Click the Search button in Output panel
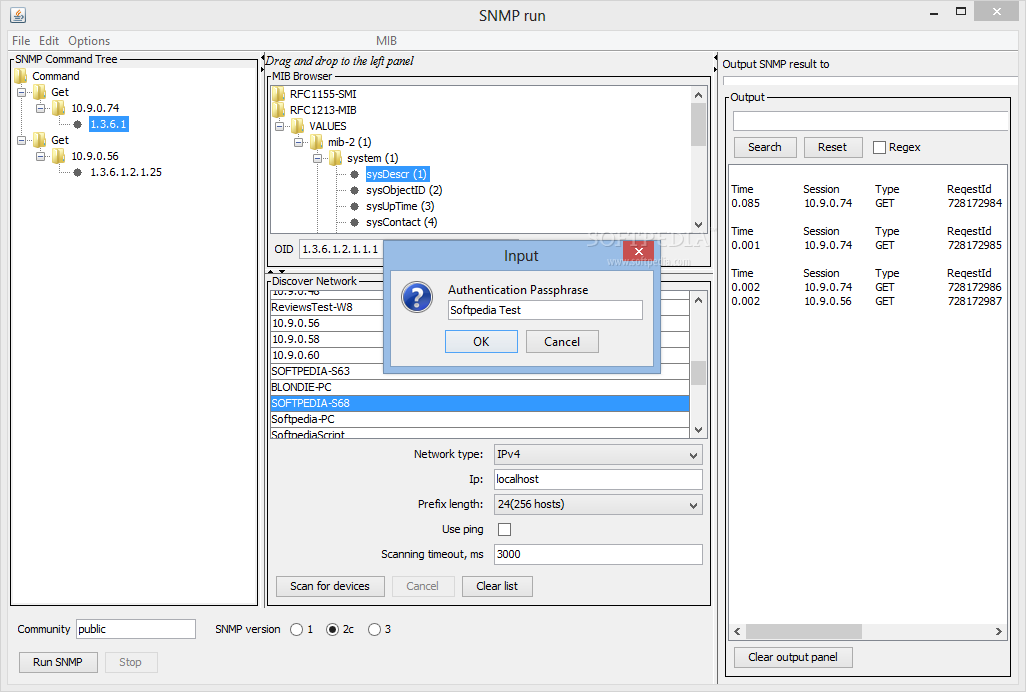The width and height of the screenshot is (1026, 692). pos(765,147)
